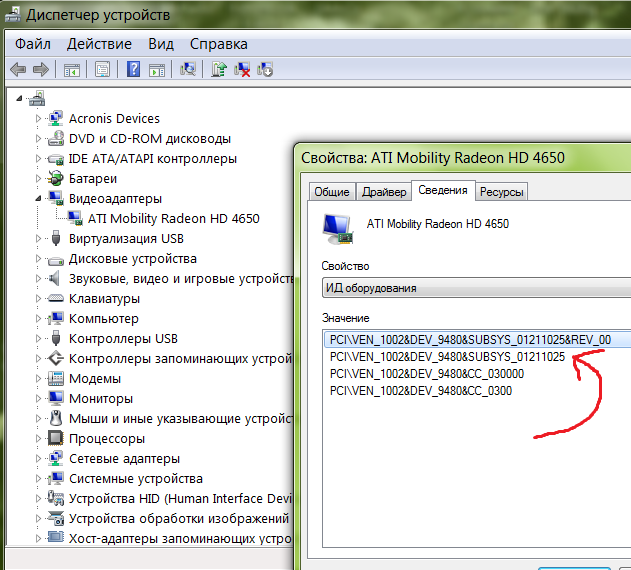631x570 pixels.
Task: Toggle the action pane toolbar icon
Action: (x=157, y=70)
